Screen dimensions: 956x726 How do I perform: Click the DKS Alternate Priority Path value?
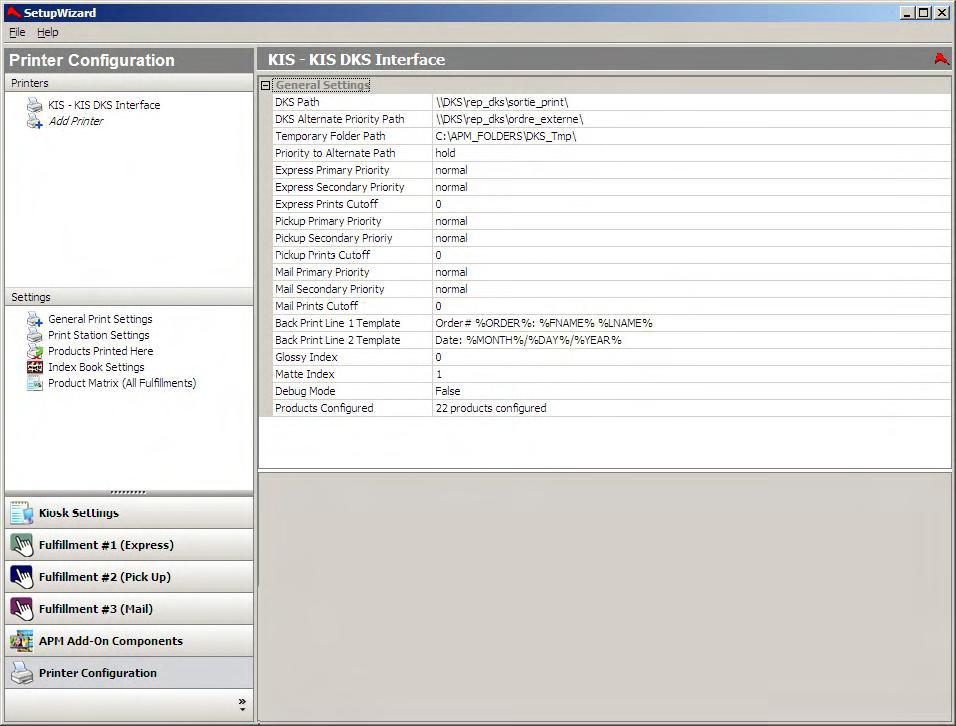click(691, 119)
